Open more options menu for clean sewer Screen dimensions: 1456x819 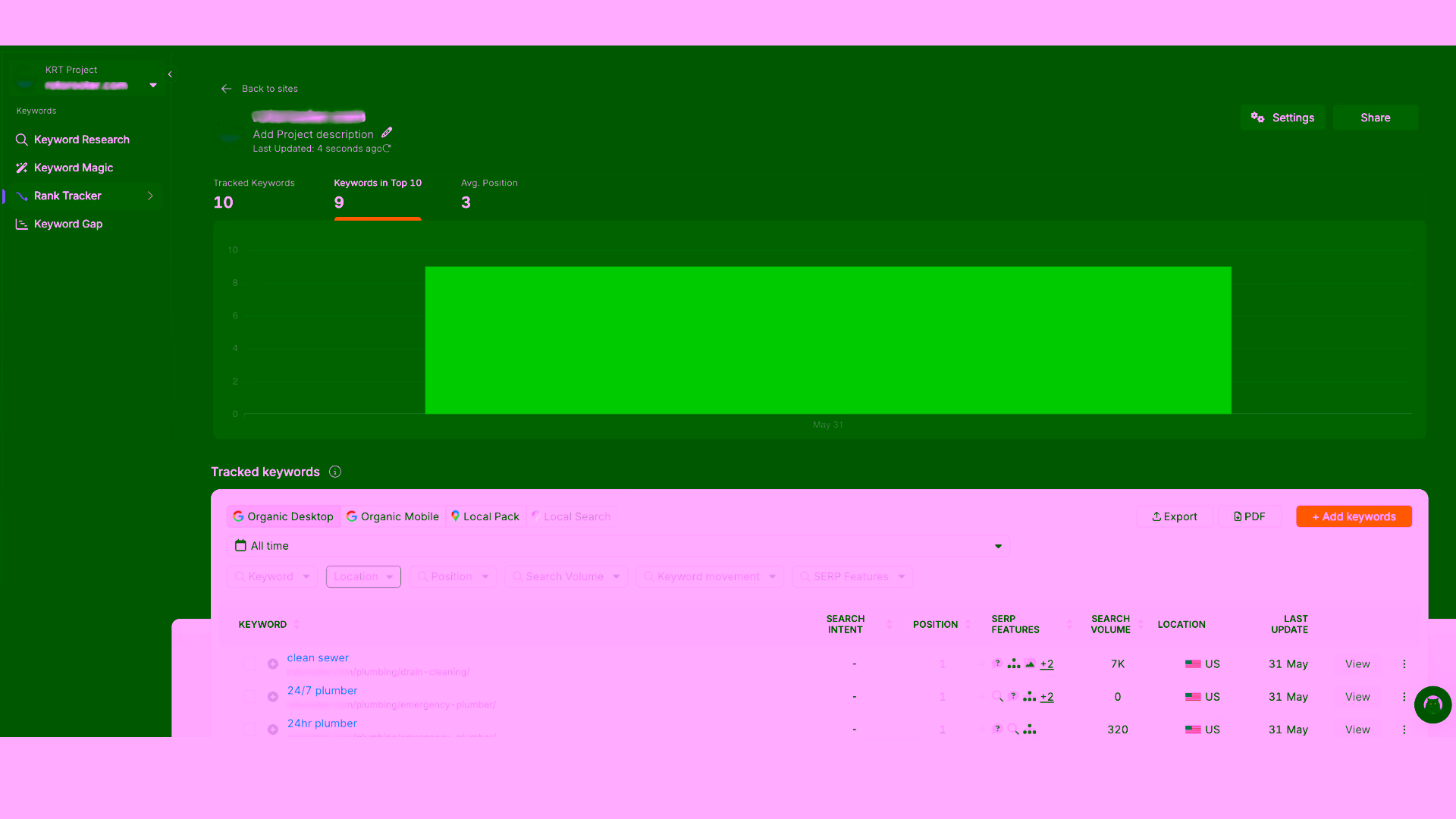(1404, 664)
